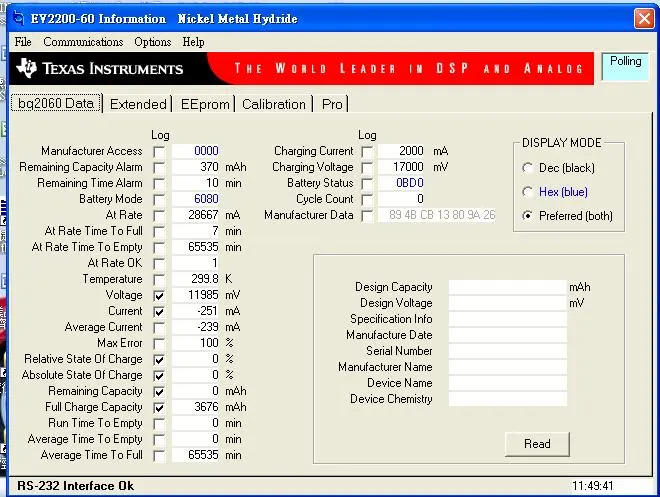Image resolution: width=660 pixels, height=497 pixels.
Task: Click the EV2200 app icon in title bar
Action: point(19,18)
